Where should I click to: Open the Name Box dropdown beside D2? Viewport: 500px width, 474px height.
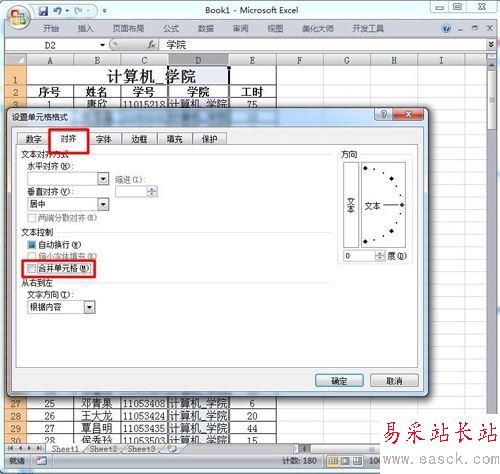(x=102, y=45)
